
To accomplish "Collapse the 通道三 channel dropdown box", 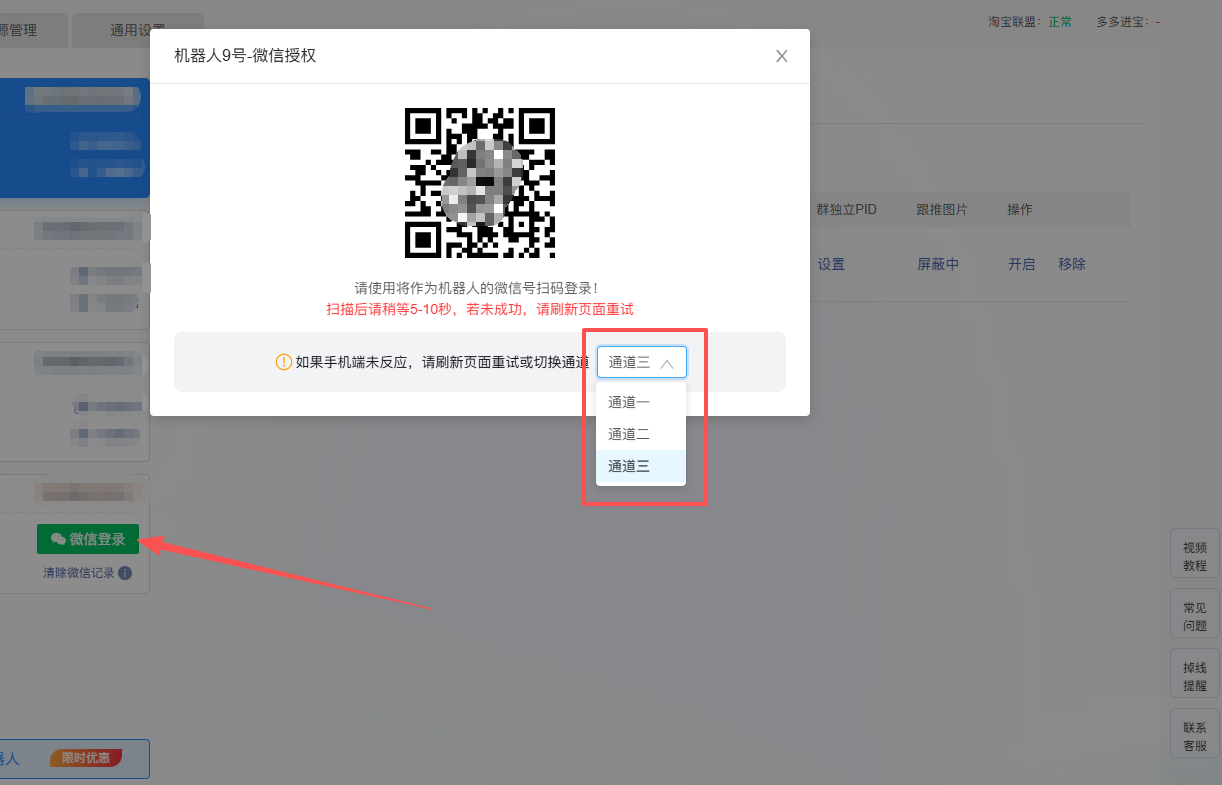I will click(641, 362).
